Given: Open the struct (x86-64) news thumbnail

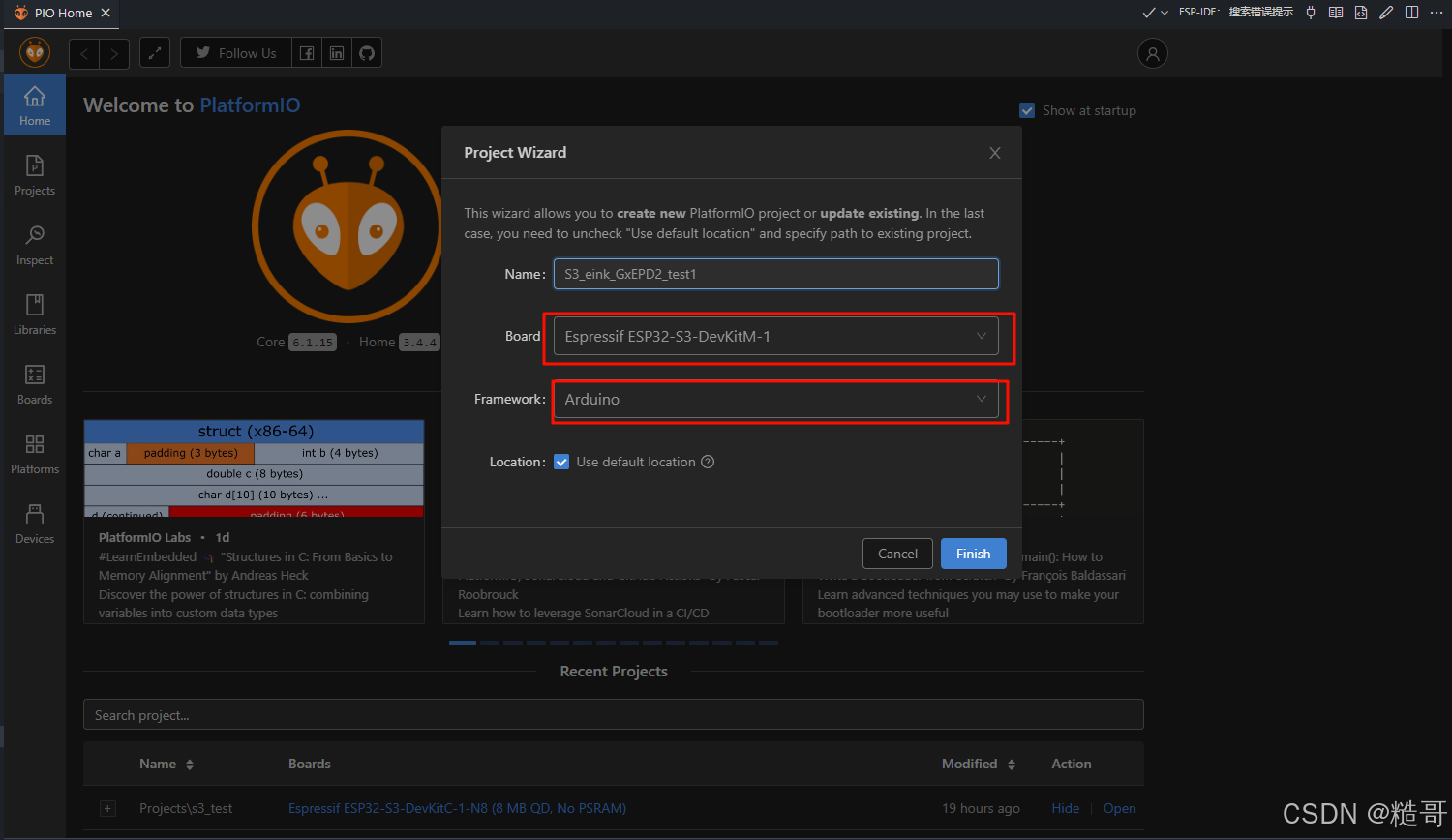Looking at the screenshot, I should pos(254,469).
